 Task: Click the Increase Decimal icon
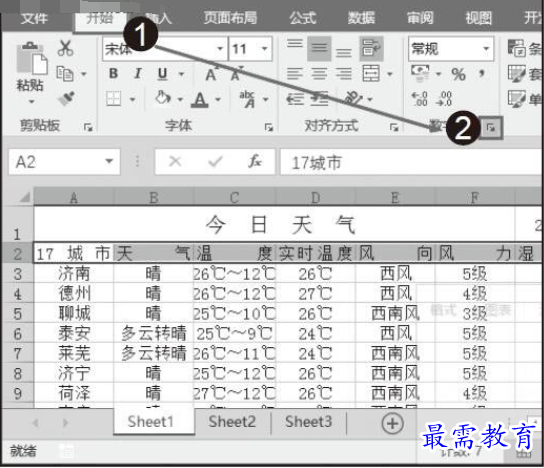tap(419, 99)
